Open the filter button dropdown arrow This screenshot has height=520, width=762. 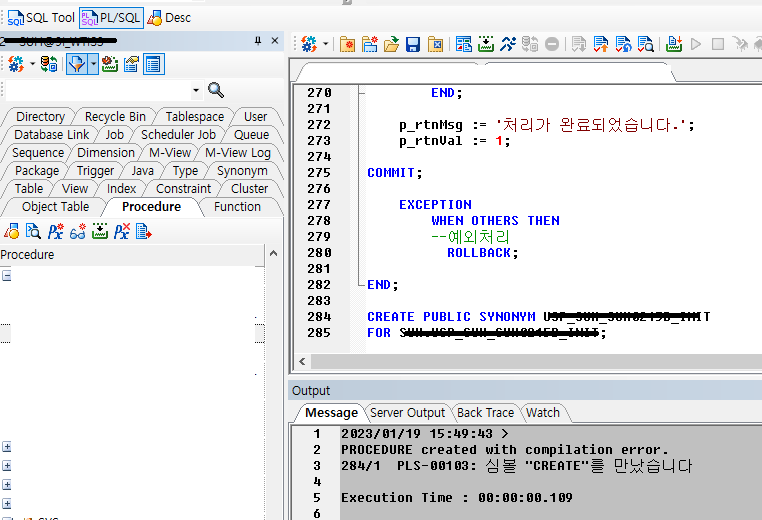pyautogui.click(x=93, y=64)
